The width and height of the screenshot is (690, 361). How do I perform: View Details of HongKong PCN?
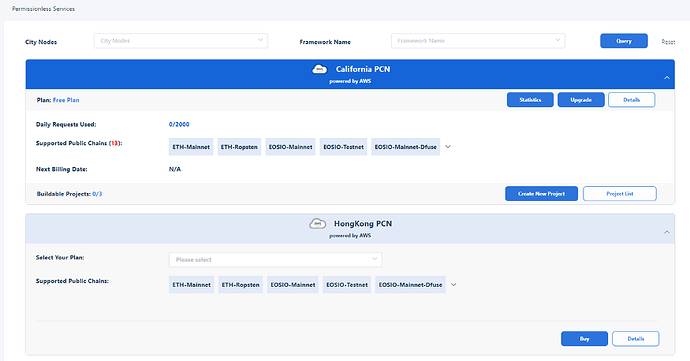(x=635, y=339)
